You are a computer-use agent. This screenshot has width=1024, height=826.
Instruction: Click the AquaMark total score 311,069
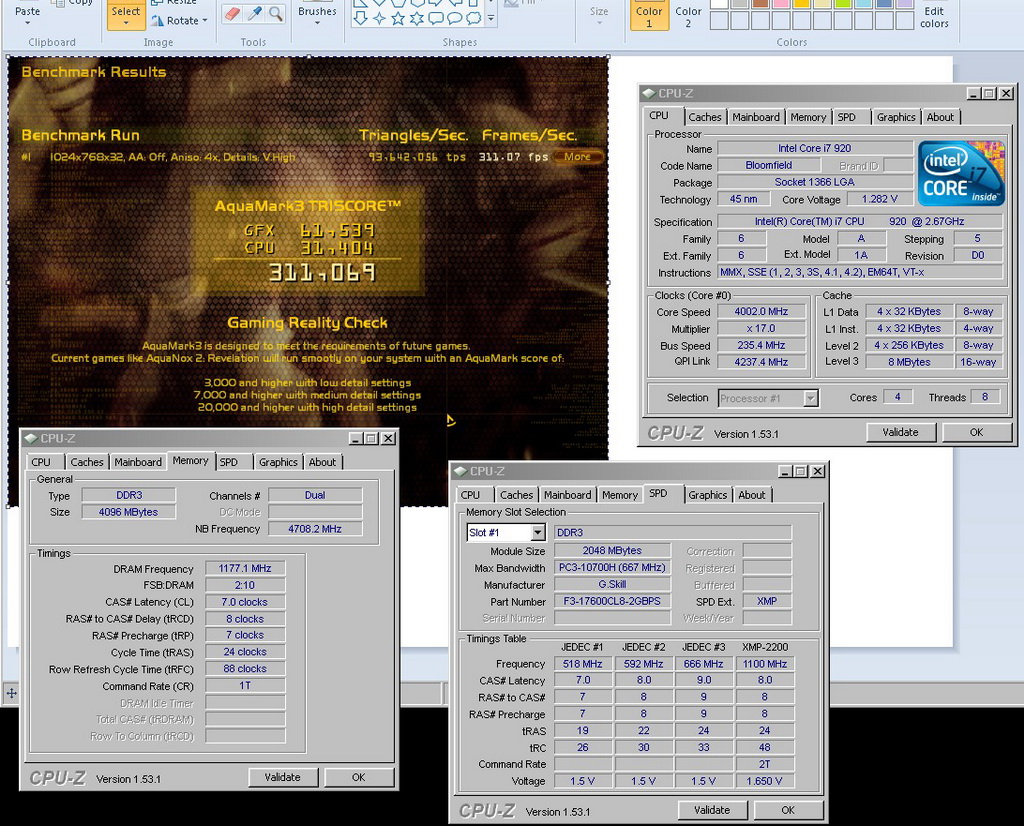tap(322, 272)
